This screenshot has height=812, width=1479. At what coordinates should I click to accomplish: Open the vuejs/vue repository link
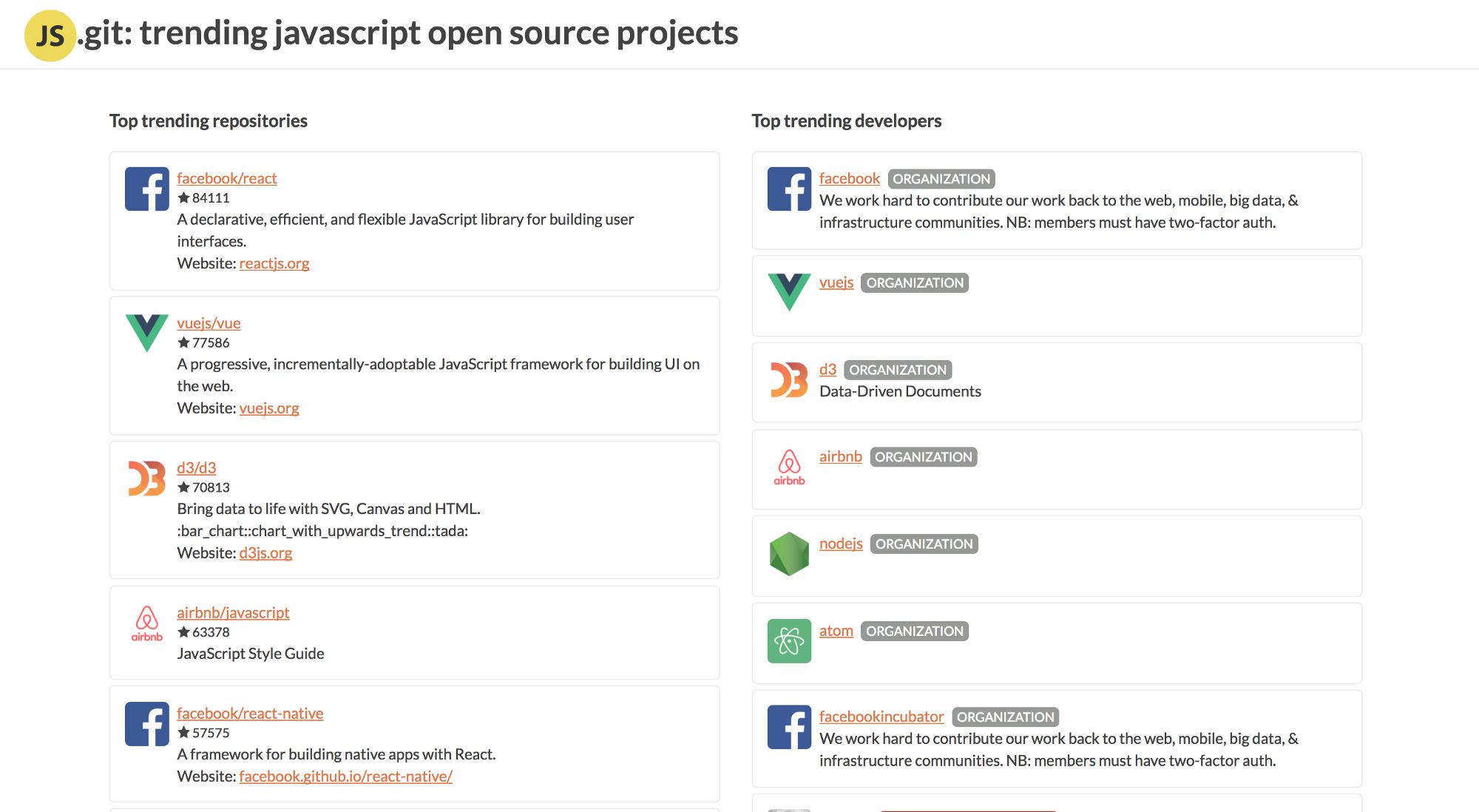[x=209, y=323]
